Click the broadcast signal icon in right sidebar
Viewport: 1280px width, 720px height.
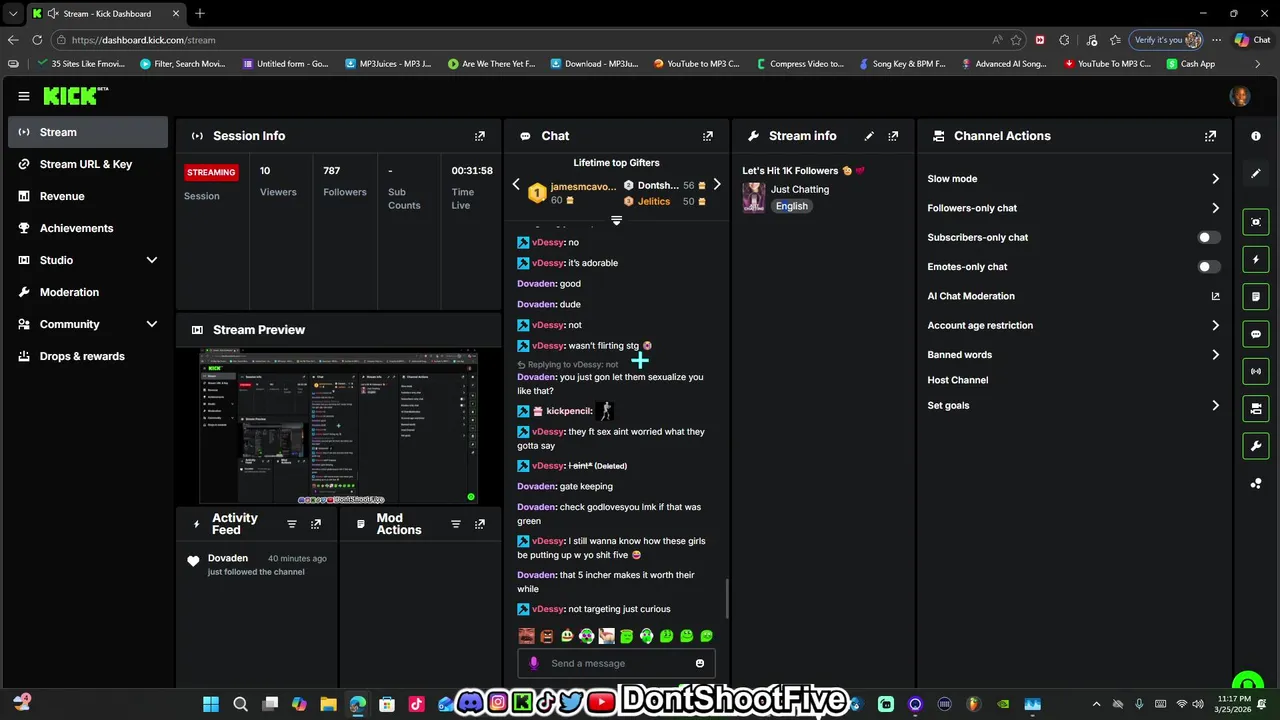pos(1256,371)
